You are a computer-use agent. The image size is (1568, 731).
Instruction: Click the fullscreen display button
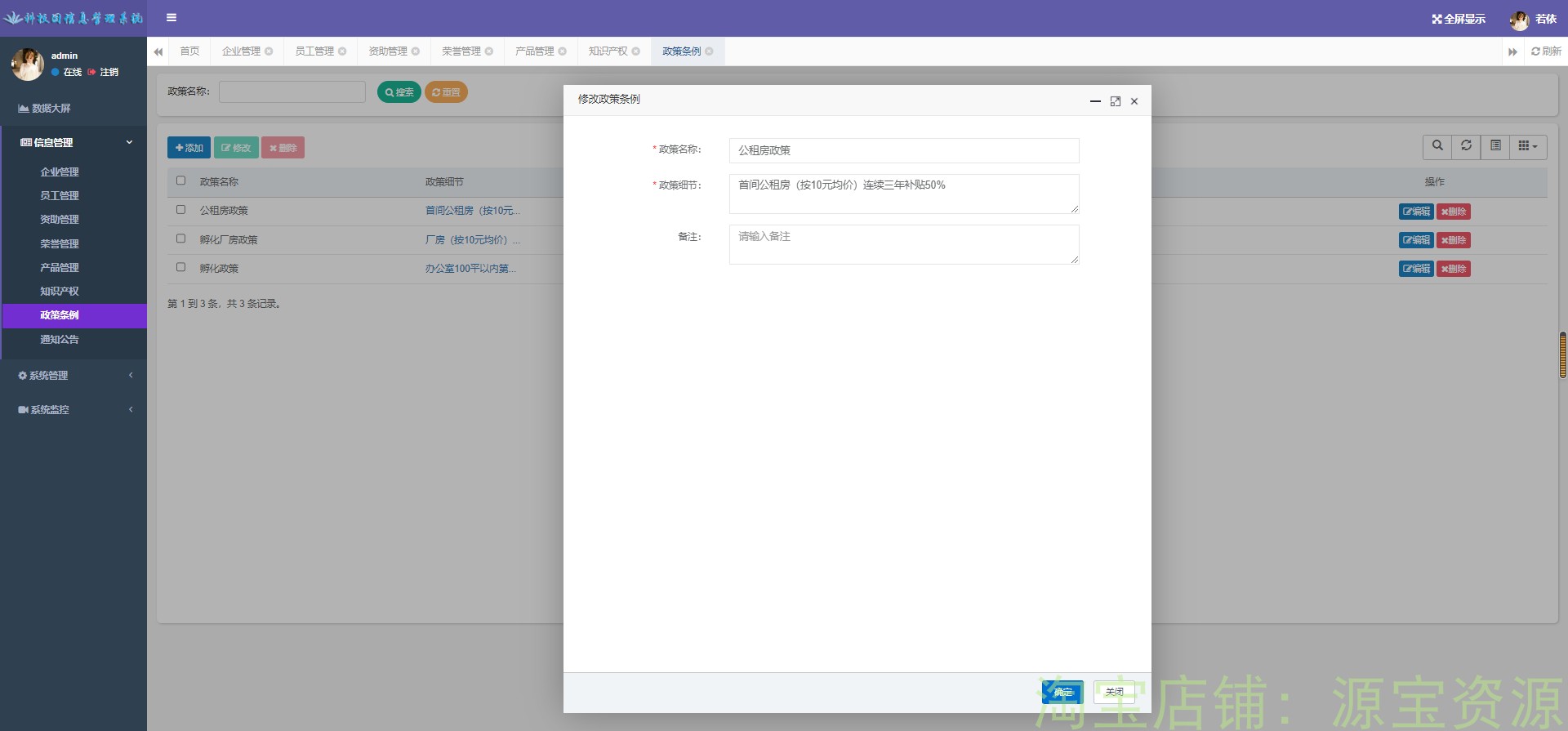pos(1459,19)
